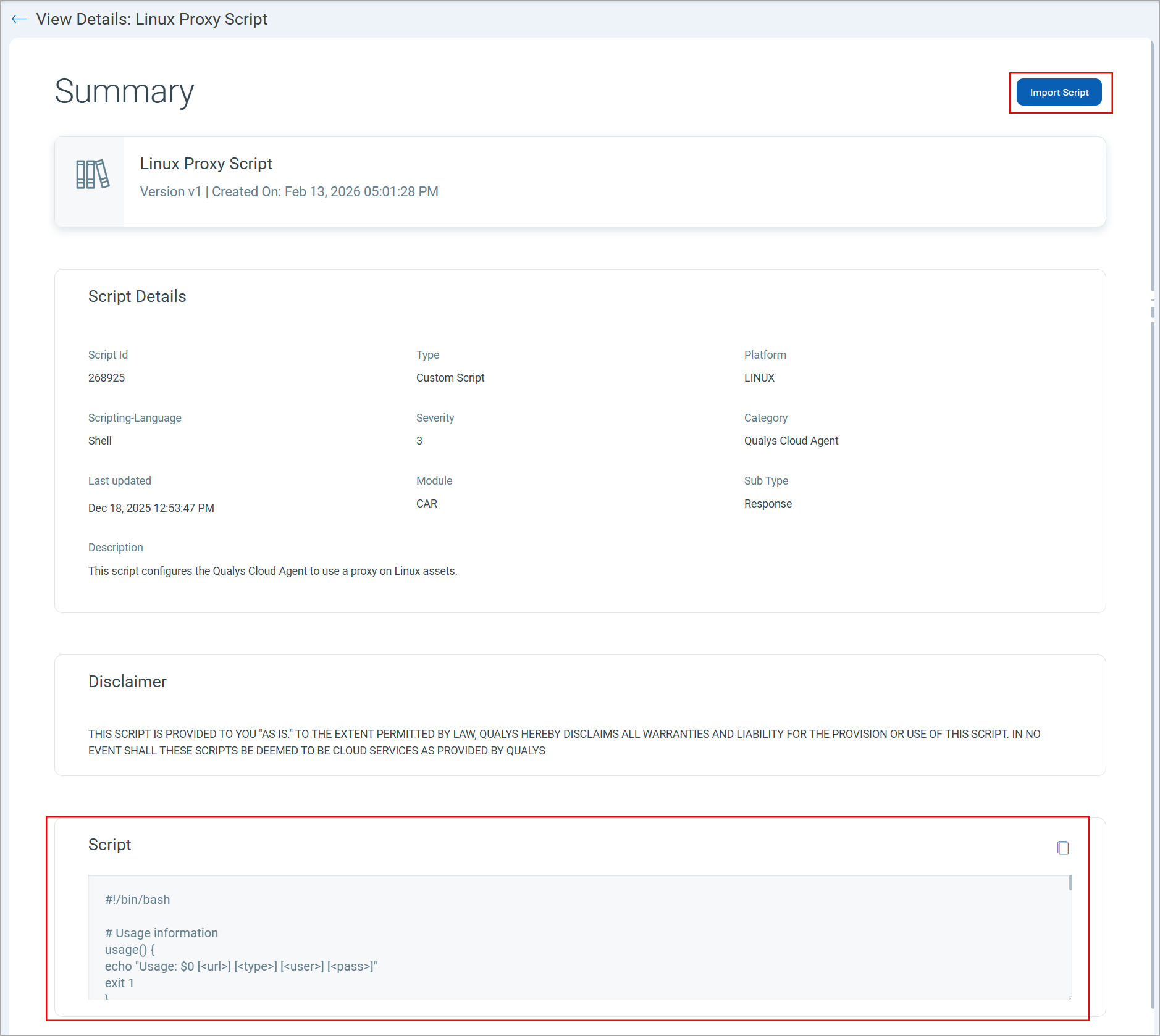Click the Custom Script type value
Image resolution: width=1160 pixels, height=1036 pixels.
pyautogui.click(x=450, y=378)
